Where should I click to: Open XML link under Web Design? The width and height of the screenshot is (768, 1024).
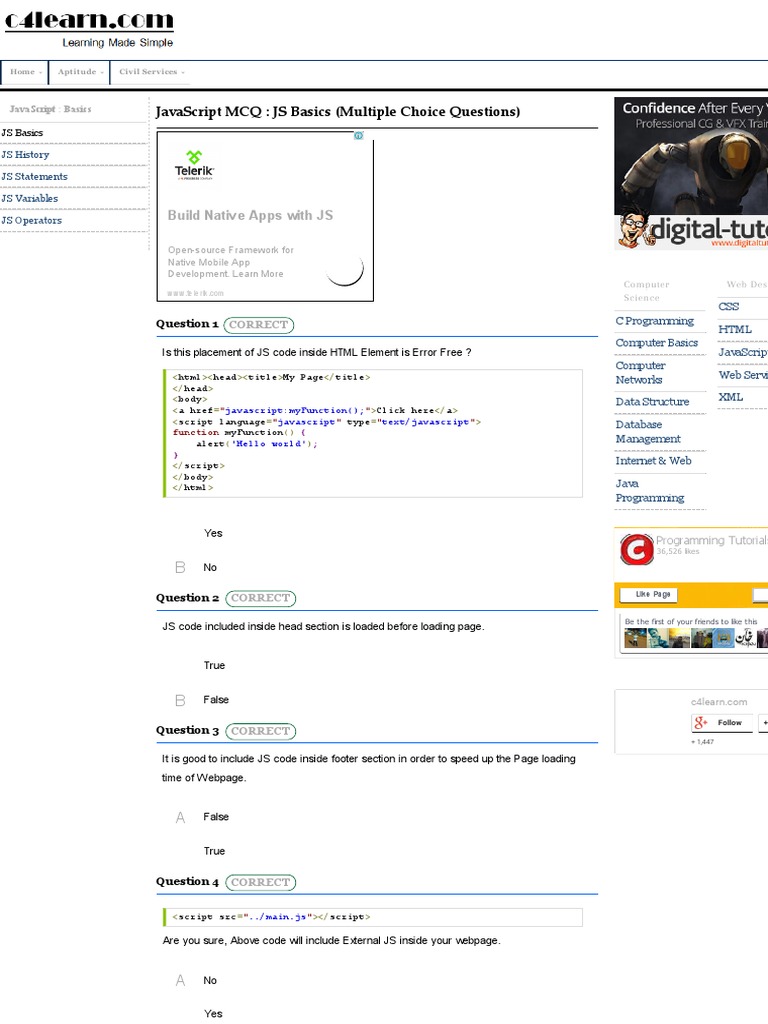click(x=730, y=398)
